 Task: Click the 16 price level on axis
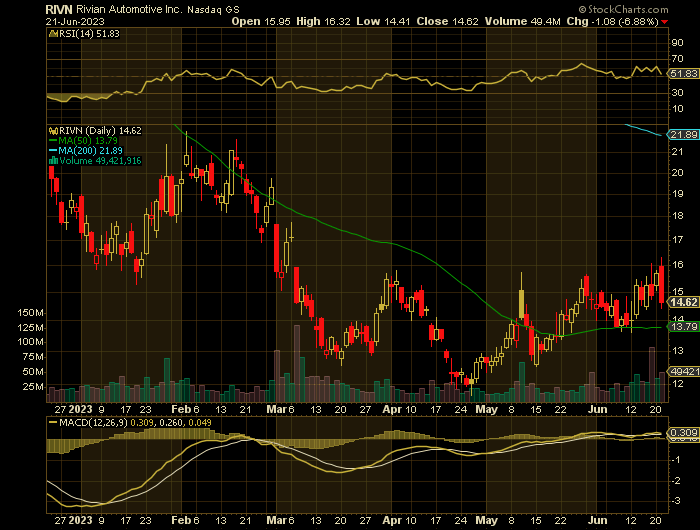click(677, 264)
